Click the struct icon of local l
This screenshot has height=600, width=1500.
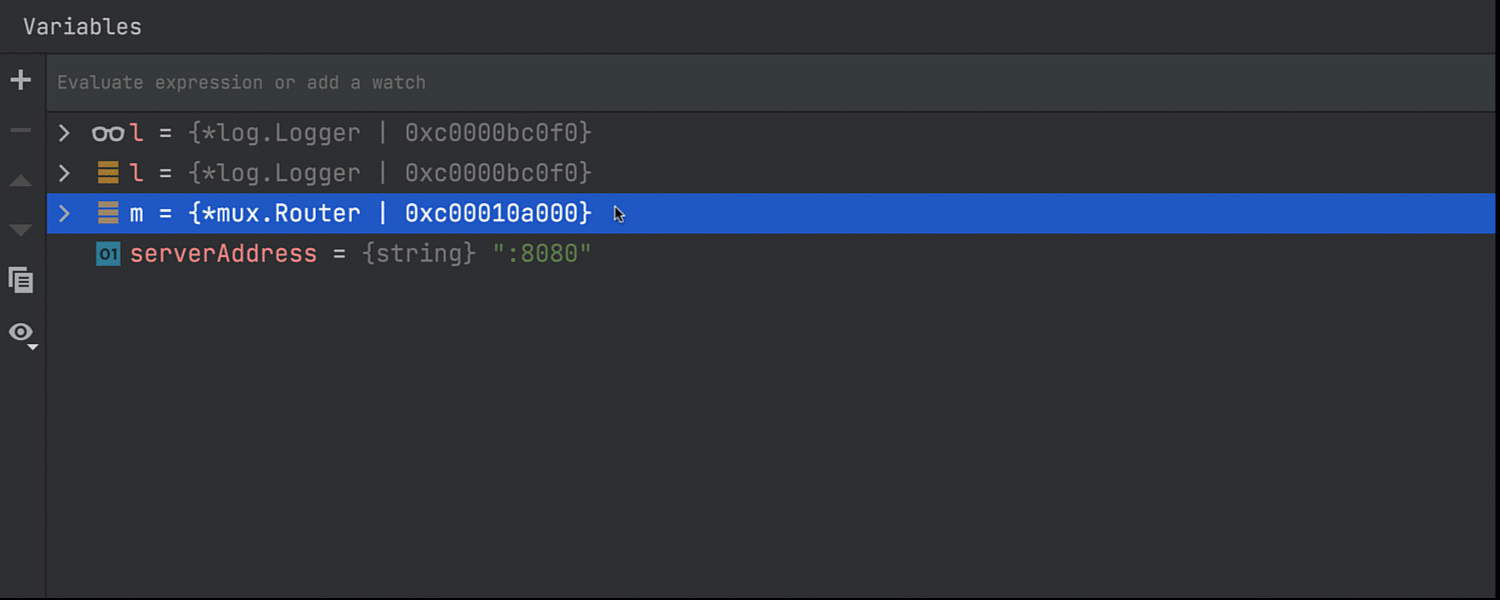click(108, 173)
